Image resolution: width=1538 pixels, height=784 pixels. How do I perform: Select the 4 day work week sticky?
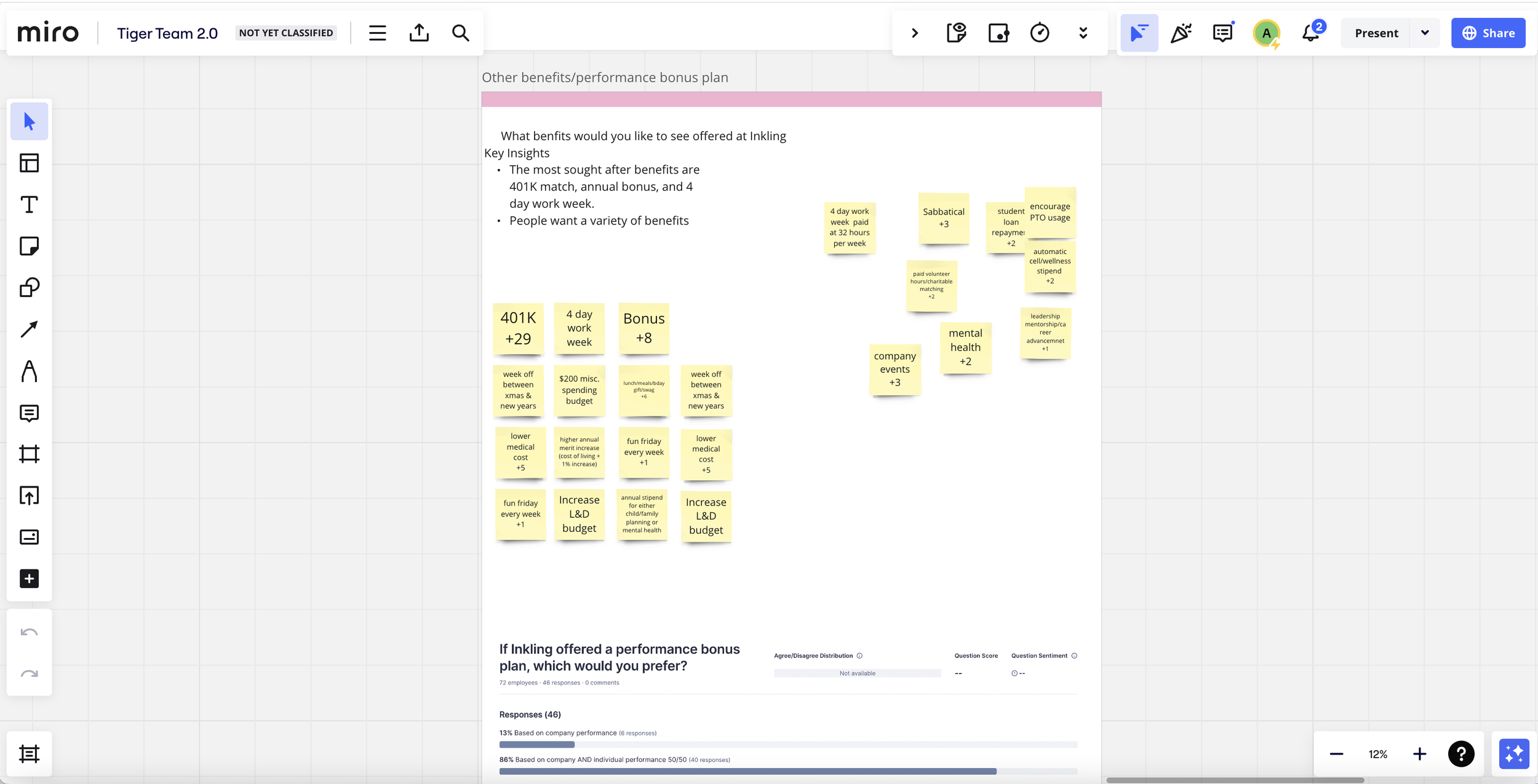click(580, 328)
